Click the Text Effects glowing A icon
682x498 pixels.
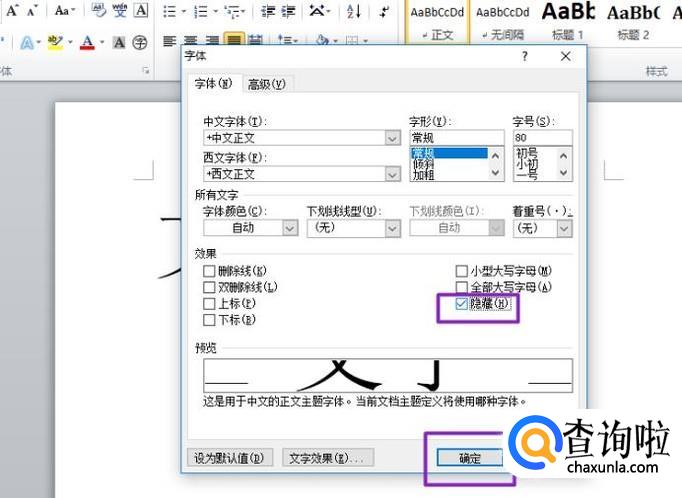point(27,43)
